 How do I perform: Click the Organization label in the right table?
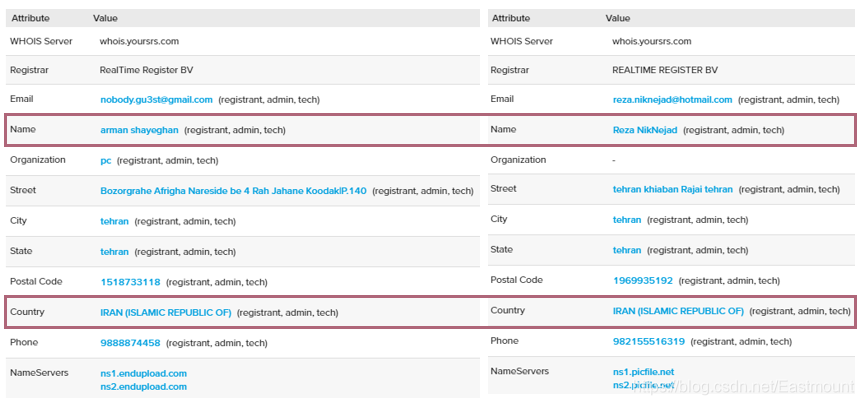519,160
